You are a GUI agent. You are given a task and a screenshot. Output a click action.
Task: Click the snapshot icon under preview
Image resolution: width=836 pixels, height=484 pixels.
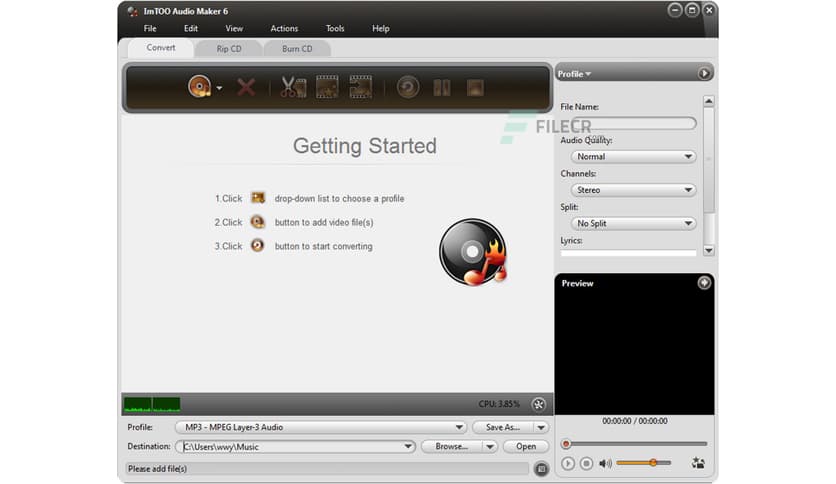tap(698, 463)
